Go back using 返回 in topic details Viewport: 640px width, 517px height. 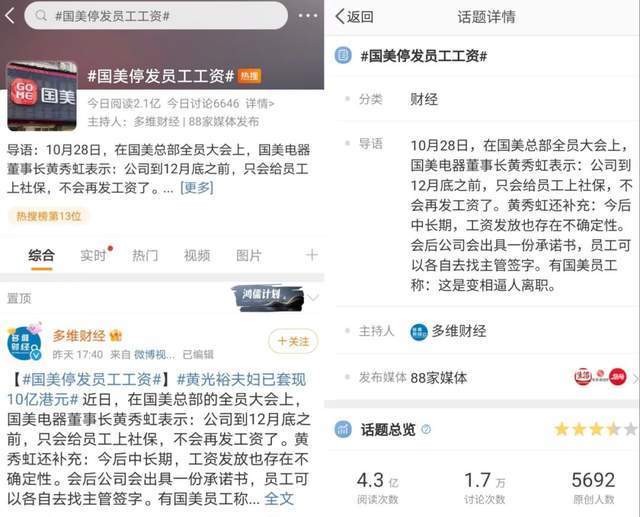(x=354, y=17)
